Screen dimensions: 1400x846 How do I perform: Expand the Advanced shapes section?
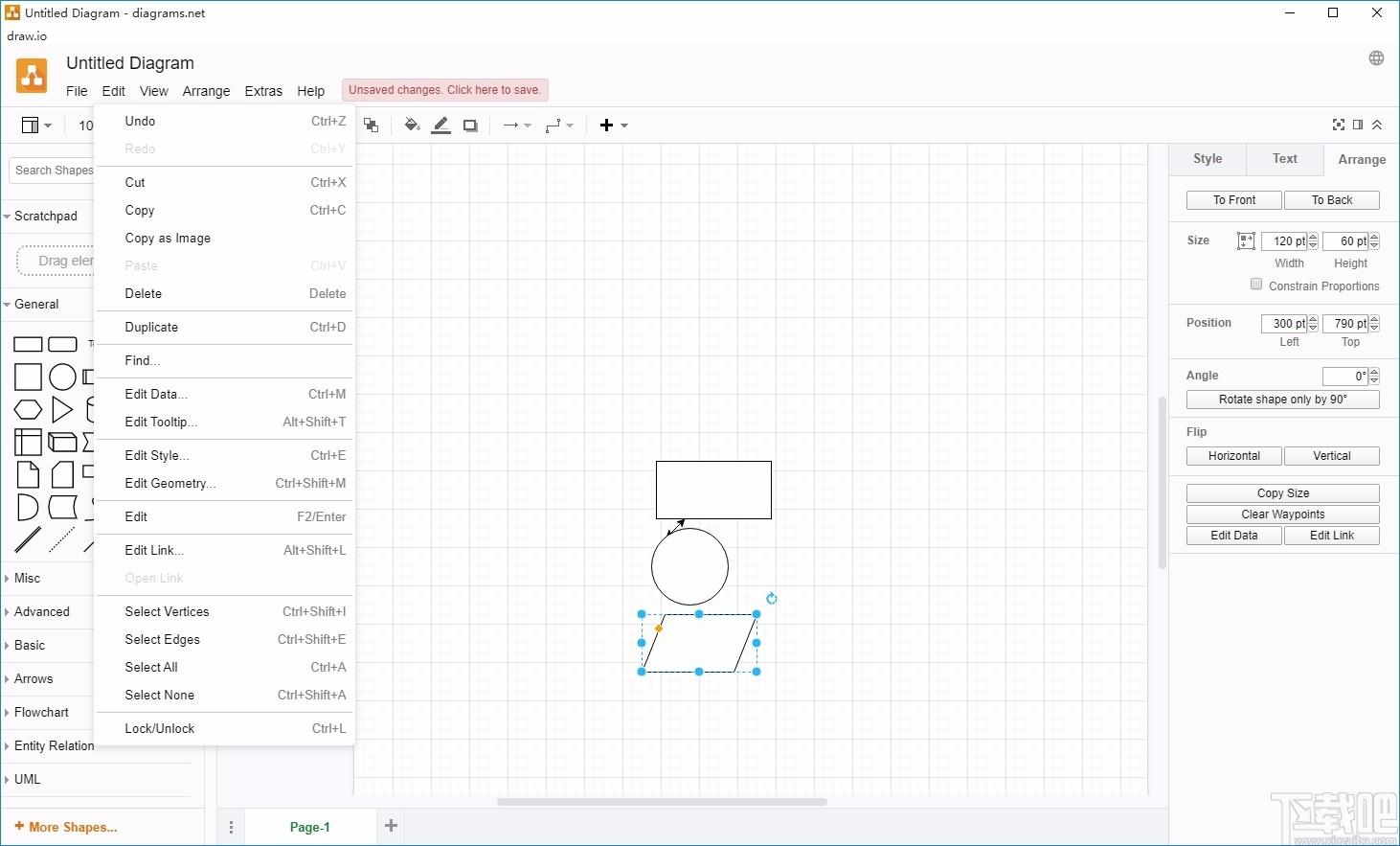click(42, 612)
